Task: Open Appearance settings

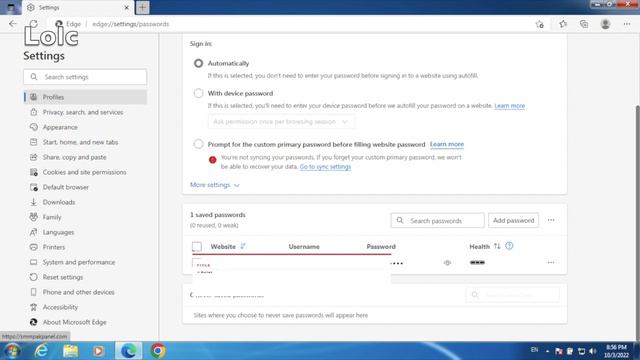Action: [x=60, y=127]
